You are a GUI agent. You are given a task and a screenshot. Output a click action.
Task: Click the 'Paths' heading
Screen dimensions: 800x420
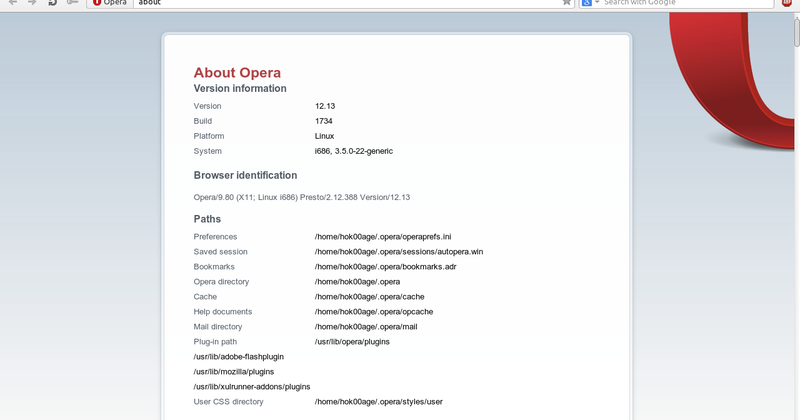tap(207, 219)
